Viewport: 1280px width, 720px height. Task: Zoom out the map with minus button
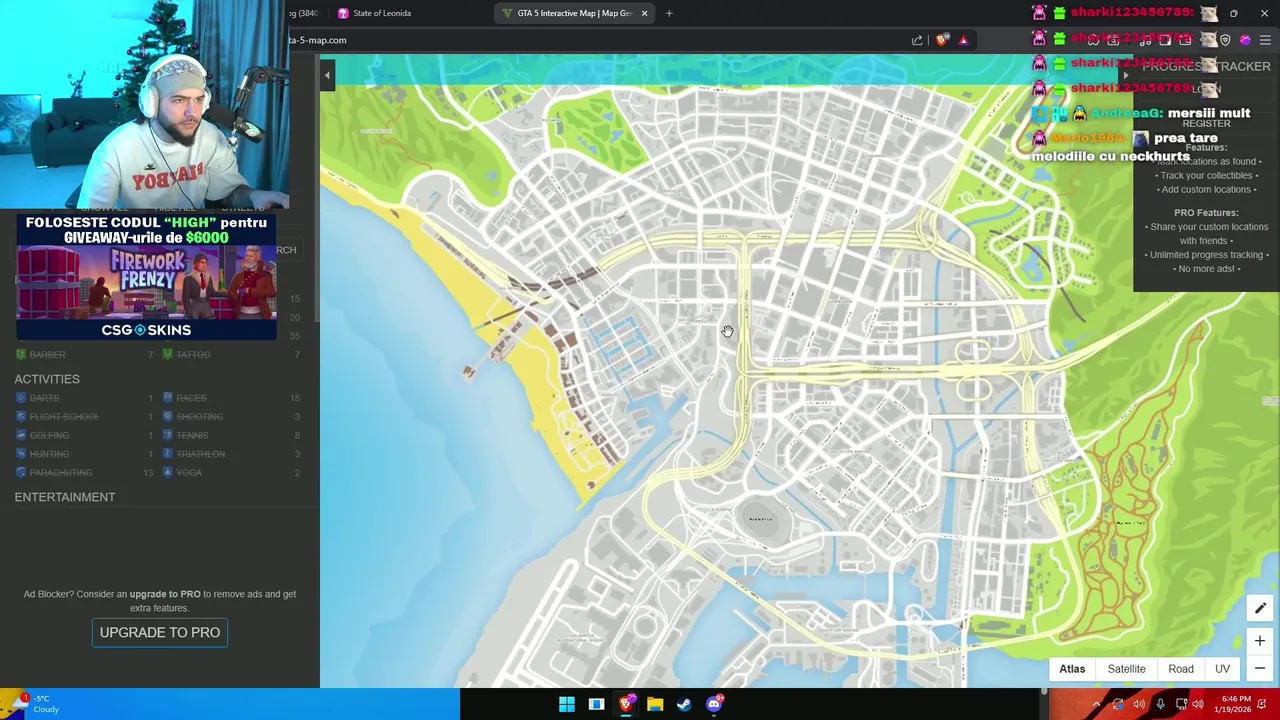pyautogui.click(x=1260, y=668)
